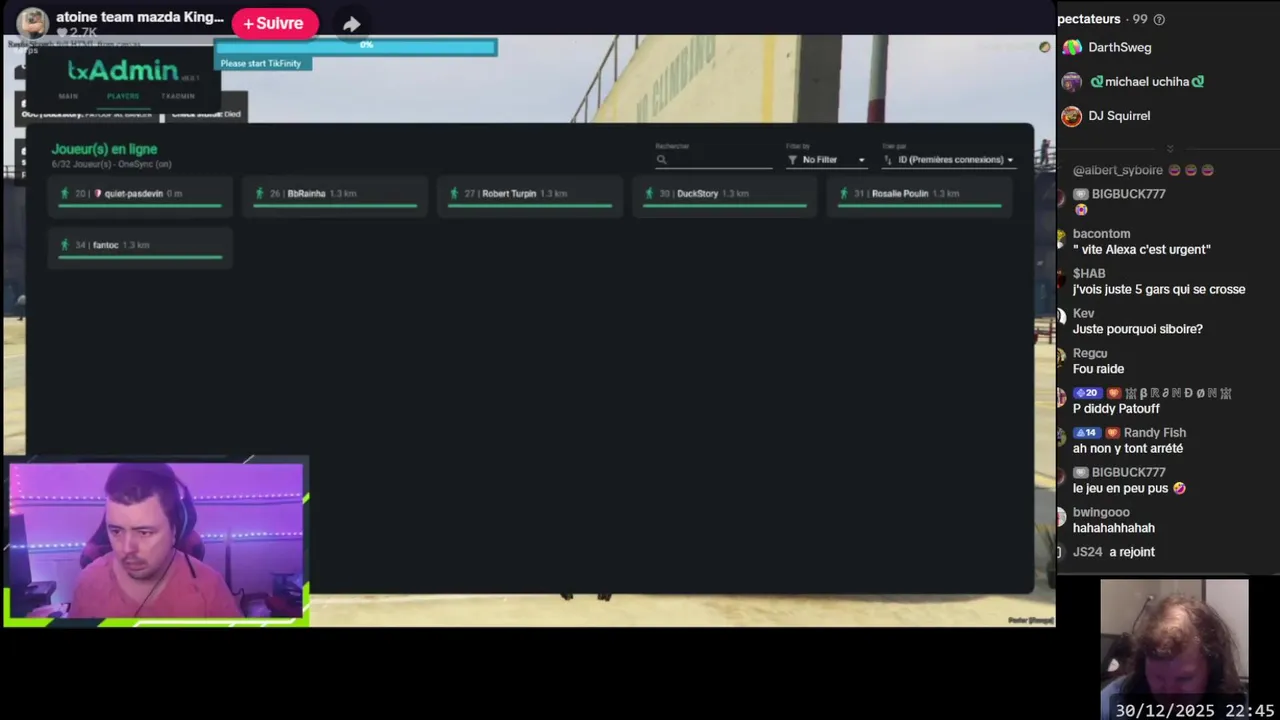Click the Joueur(s) en ligne heading
1280x720 pixels.
104,149
